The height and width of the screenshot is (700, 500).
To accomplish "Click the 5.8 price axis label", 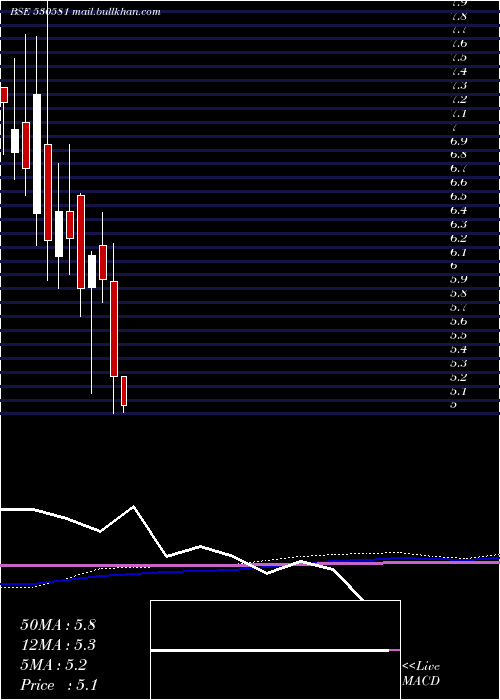I will pyautogui.click(x=459, y=294).
